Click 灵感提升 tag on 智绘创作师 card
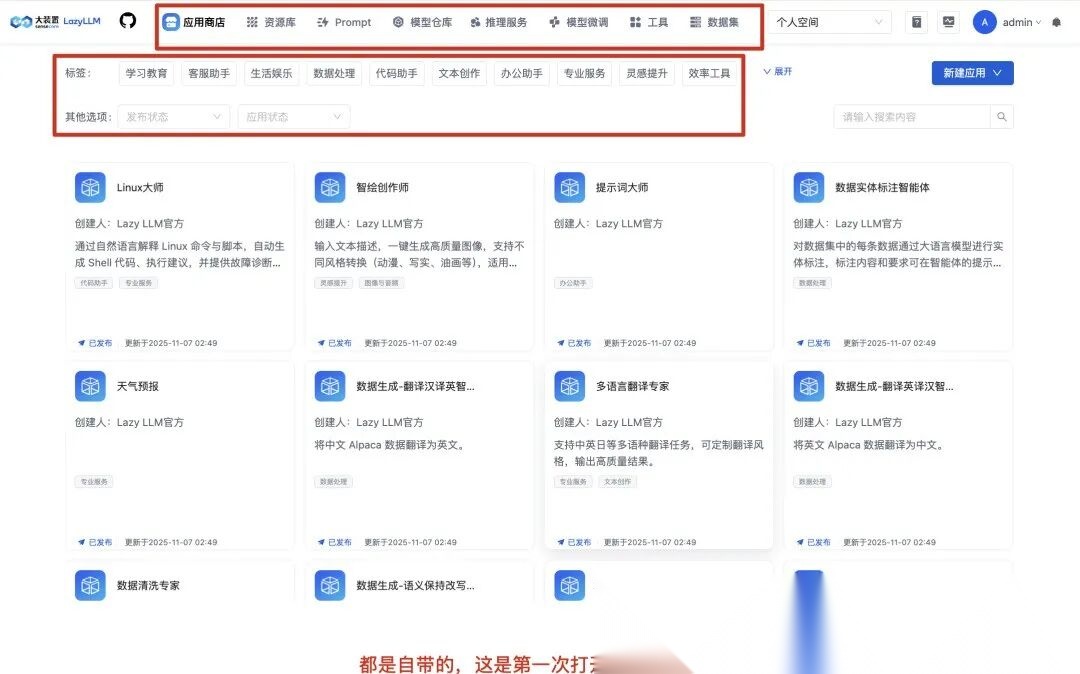Image resolution: width=1080 pixels, height=674 pixels. 333,283
